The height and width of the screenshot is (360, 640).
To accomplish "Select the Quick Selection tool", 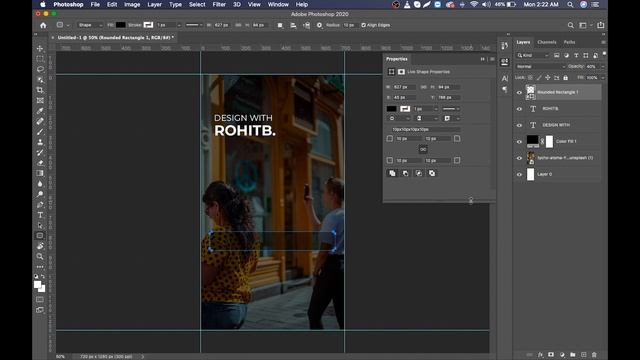I will point(40,80).
